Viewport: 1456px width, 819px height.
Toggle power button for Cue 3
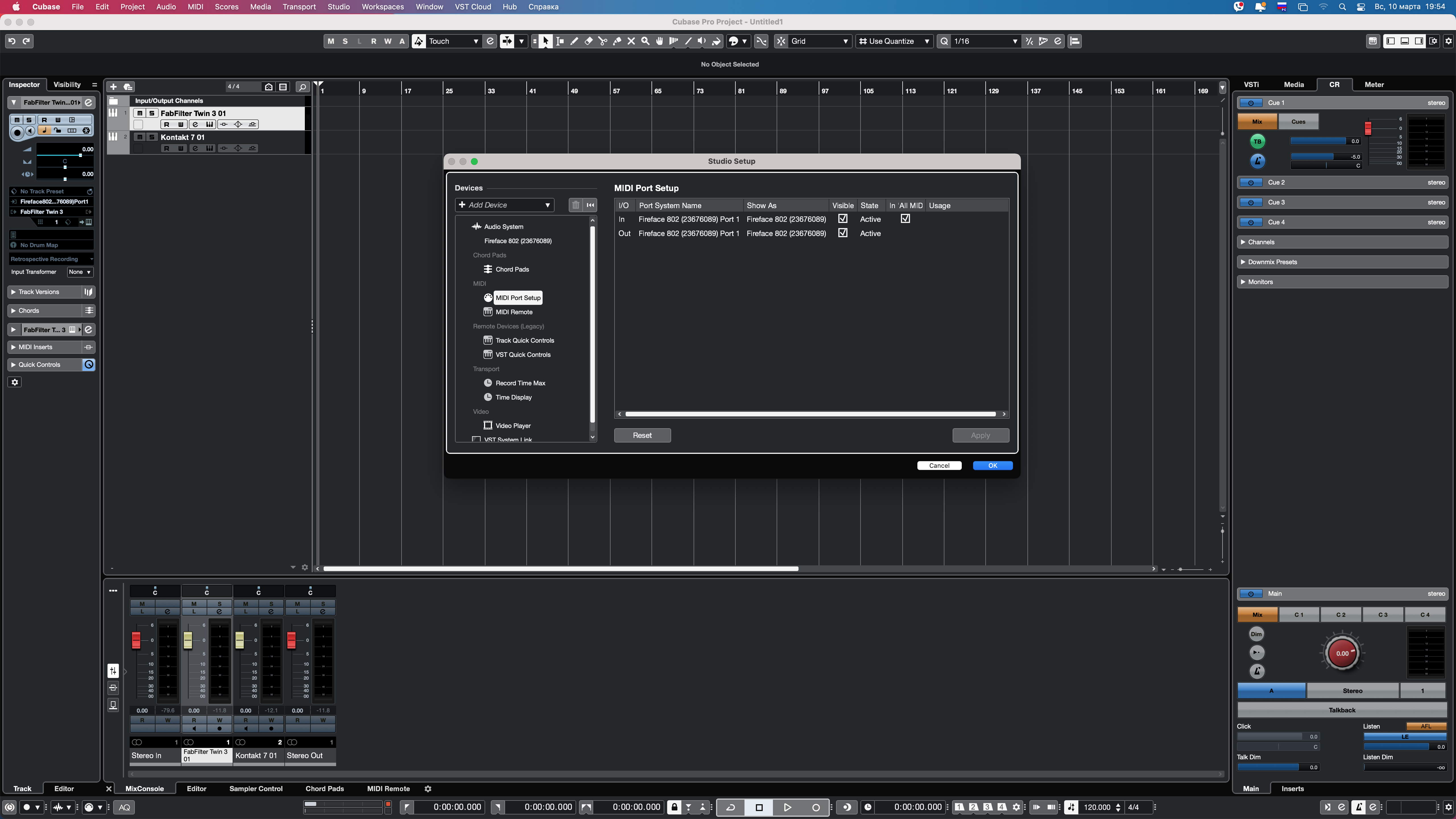coord(1251,202)
